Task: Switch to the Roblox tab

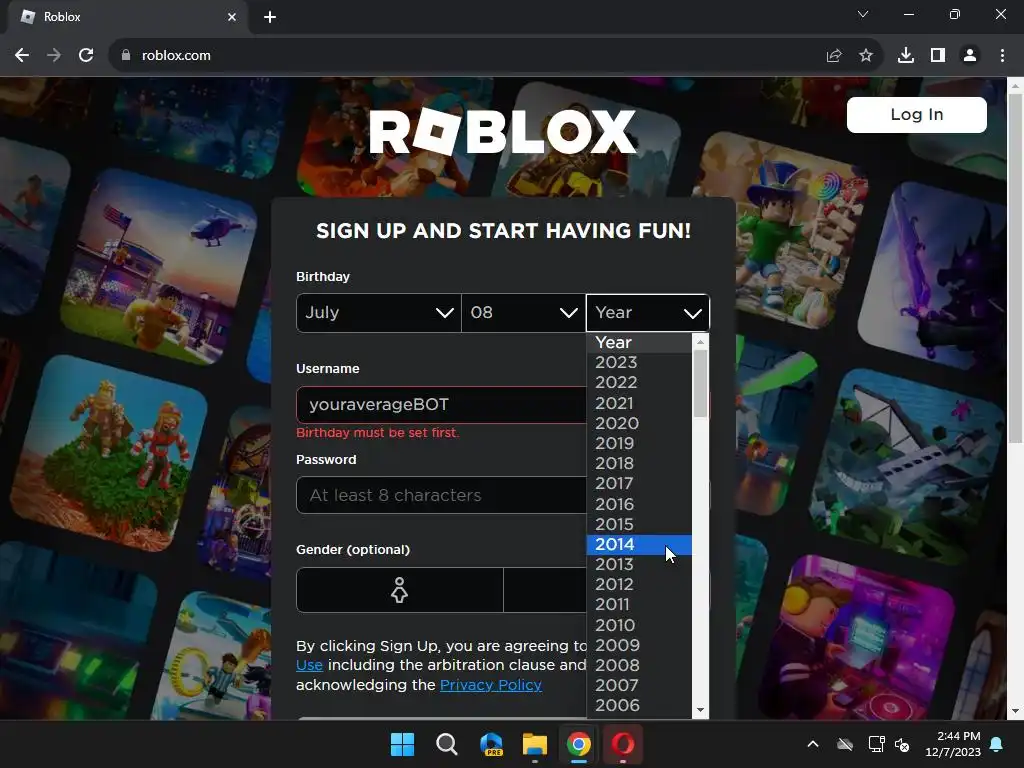Action: 128,17
